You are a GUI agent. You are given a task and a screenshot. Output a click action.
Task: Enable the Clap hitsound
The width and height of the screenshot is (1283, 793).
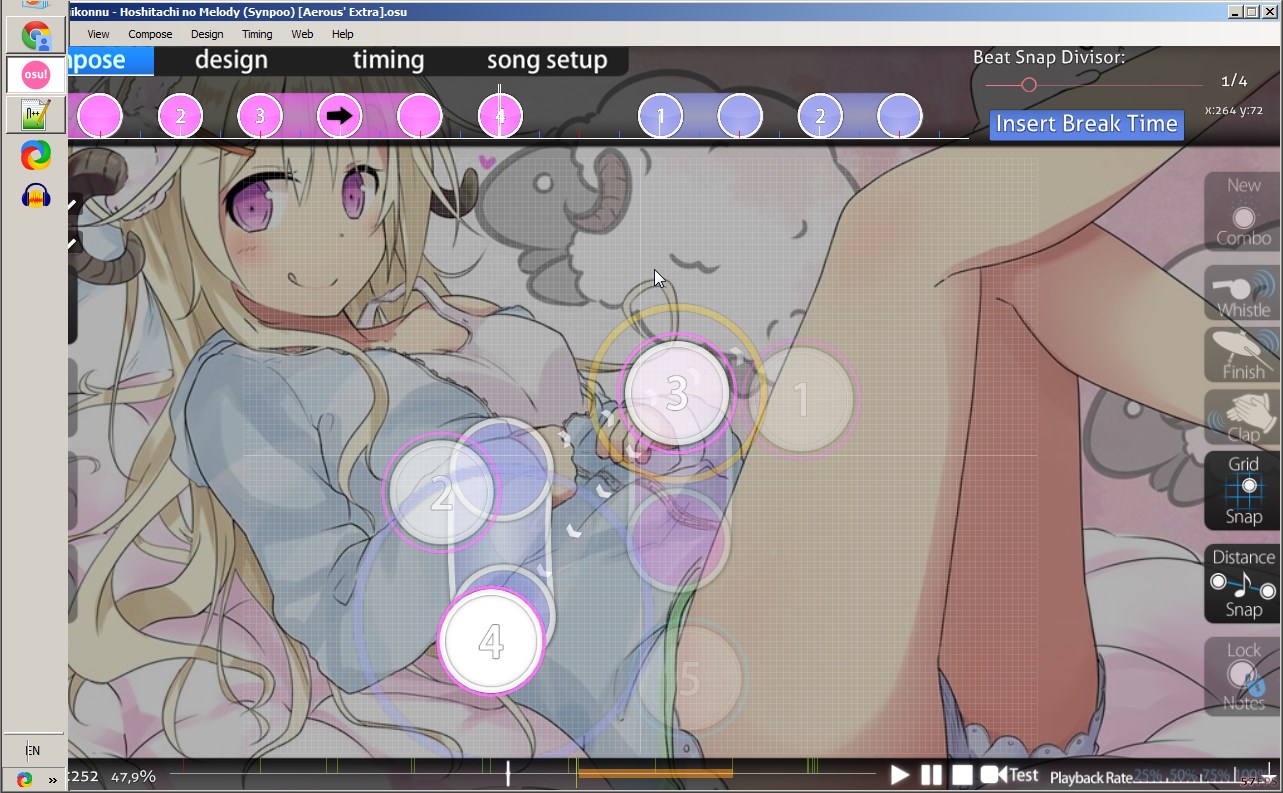tap(1243, 417)
